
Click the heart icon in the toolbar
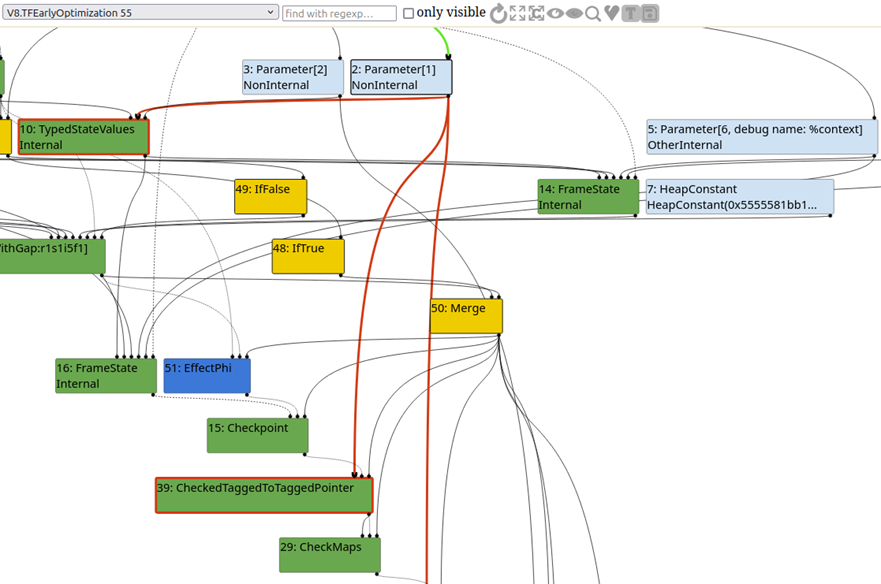pyautogui.click(x=611, y=13)
